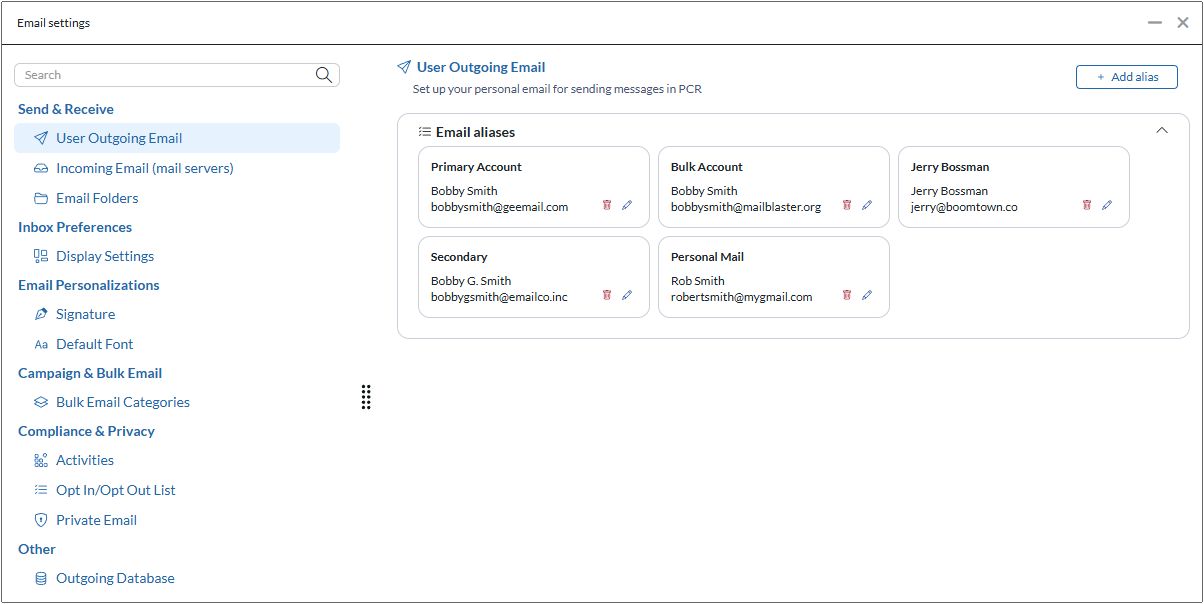Click the Aa Default Font icon
Viewport: 1204px width, 604px height.
coord(40,343)
